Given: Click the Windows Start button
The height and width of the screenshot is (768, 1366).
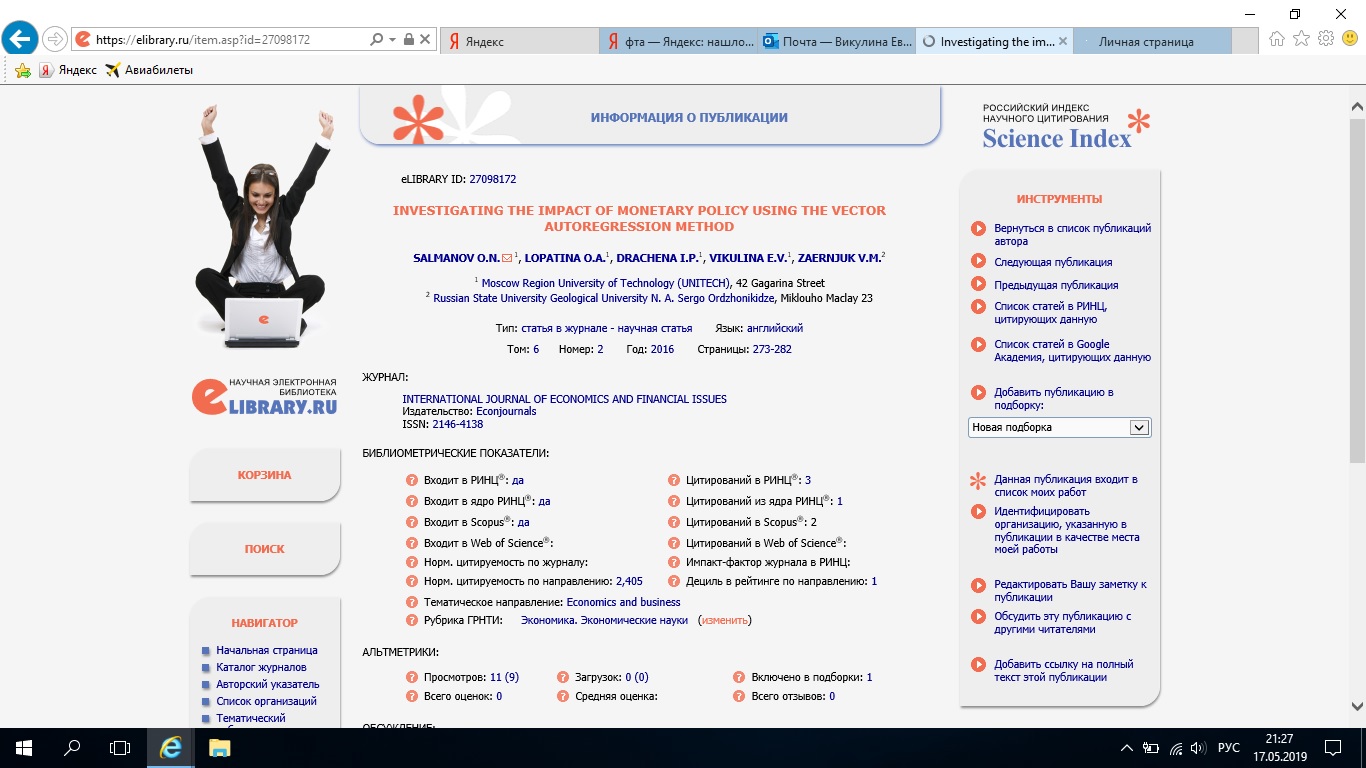Looking at the screenshot, I should (23, 747).
